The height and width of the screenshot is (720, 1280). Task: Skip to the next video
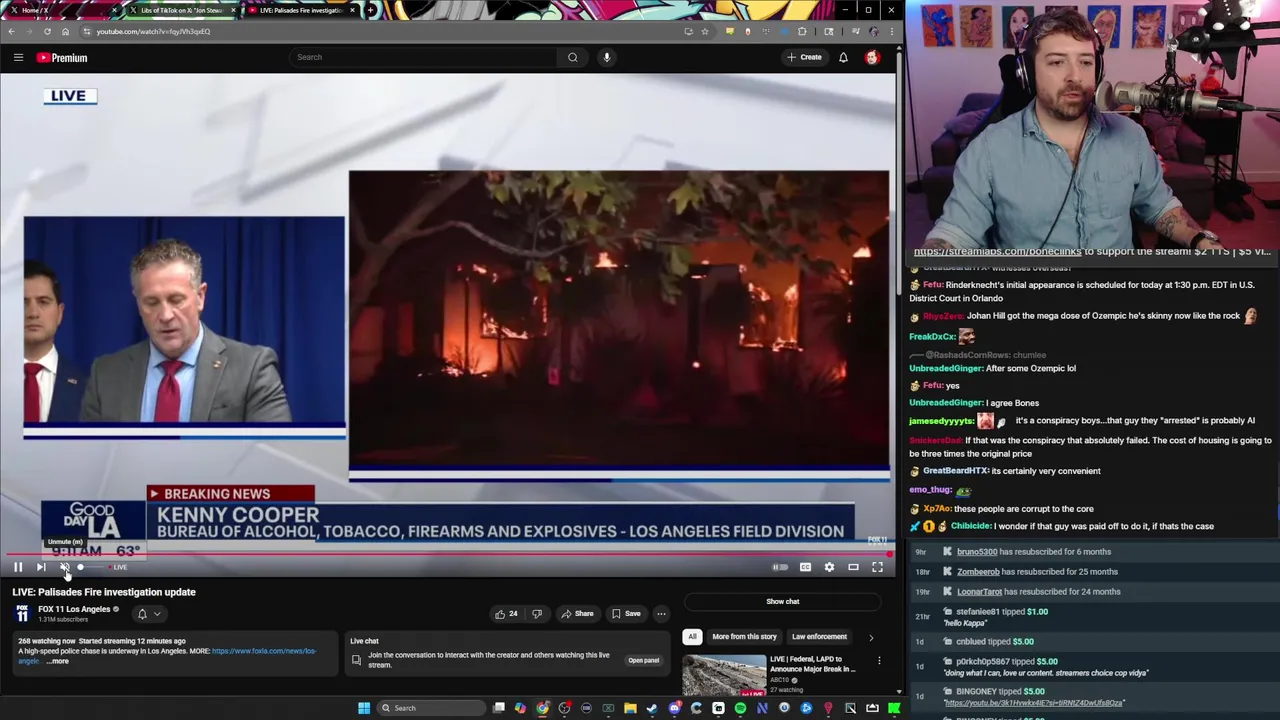tap(41, 567)
